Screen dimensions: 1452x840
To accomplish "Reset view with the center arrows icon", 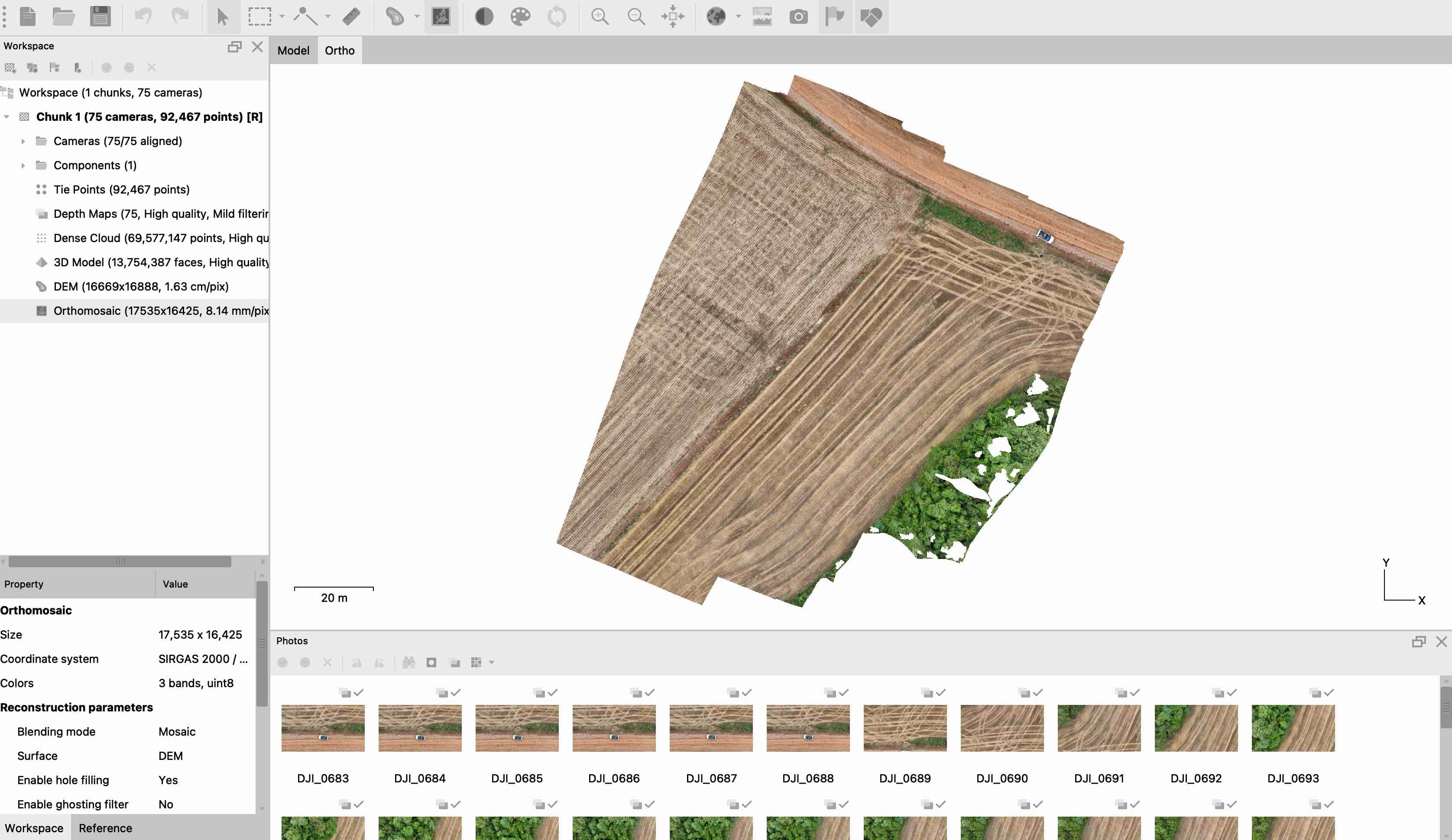I will point(672,17).
